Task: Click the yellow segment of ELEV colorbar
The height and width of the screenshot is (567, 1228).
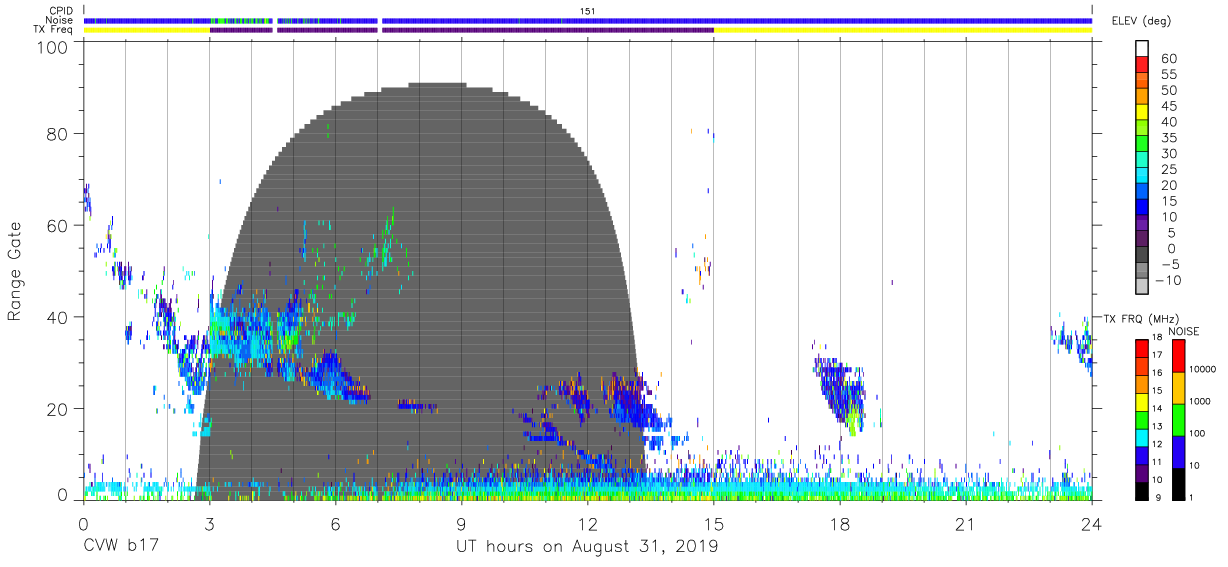Action: [1141, 114]
